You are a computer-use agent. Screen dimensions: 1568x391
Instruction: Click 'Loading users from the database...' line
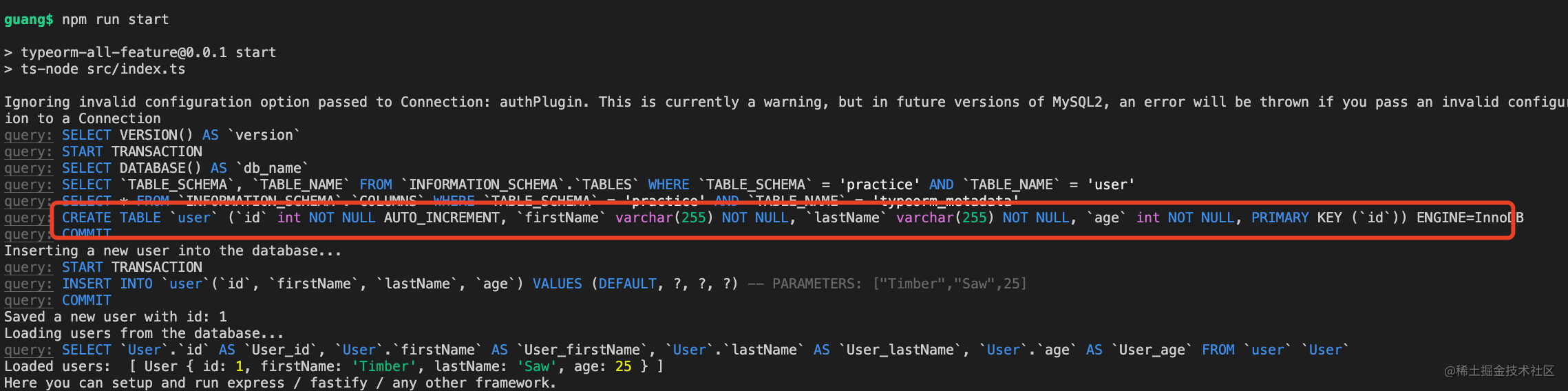[144, 333]
